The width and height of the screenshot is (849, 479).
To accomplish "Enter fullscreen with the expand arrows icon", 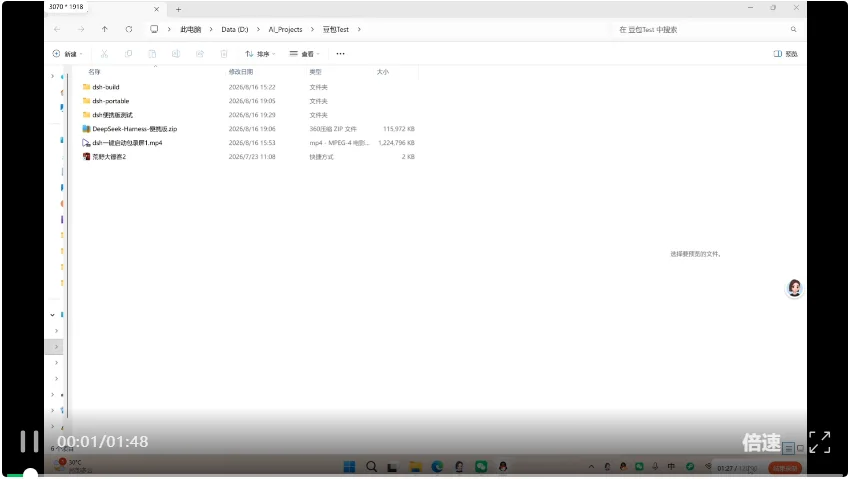I will pos(819,442).
